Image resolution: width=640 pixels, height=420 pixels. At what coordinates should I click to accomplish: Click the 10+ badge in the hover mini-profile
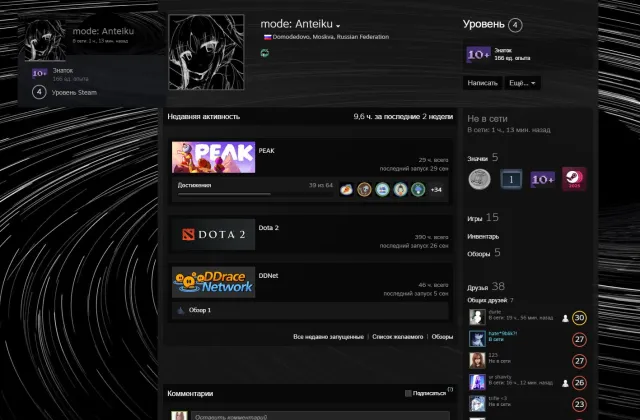pyautogui.click(x=40, y=73)
